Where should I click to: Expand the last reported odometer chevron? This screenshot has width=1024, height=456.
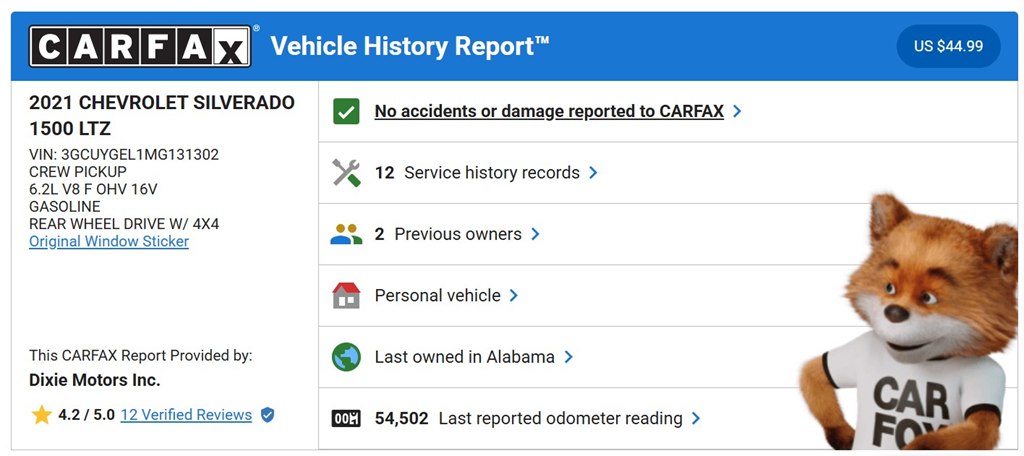[696, 418]
